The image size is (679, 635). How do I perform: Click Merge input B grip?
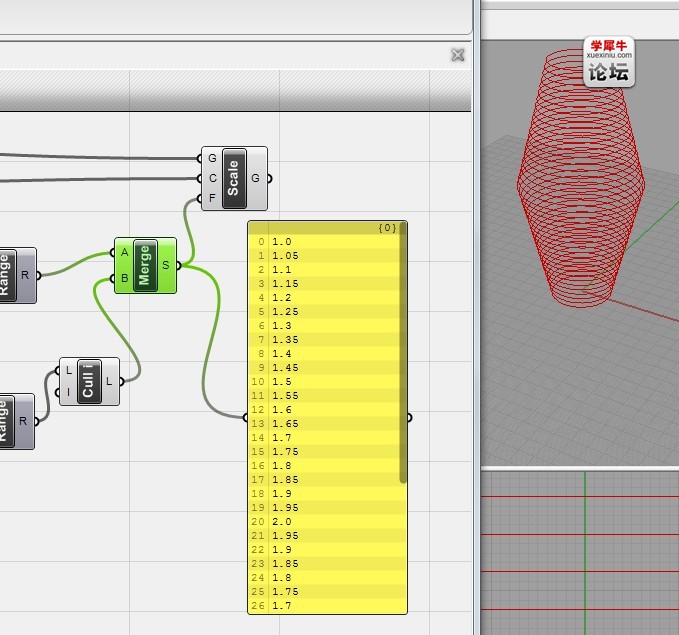click(x=113, y=278)
